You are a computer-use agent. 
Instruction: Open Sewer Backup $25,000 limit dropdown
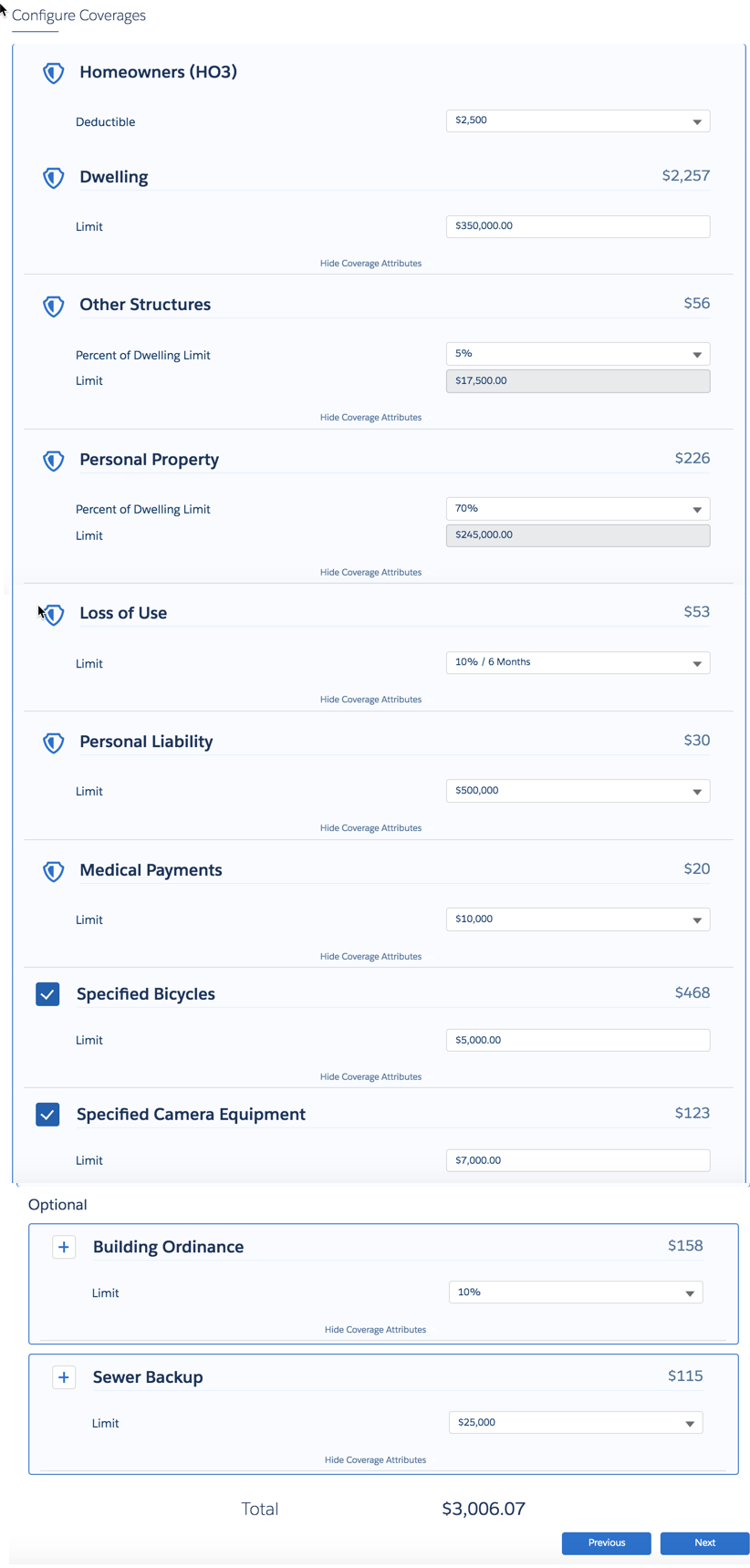click(576, 1423)
